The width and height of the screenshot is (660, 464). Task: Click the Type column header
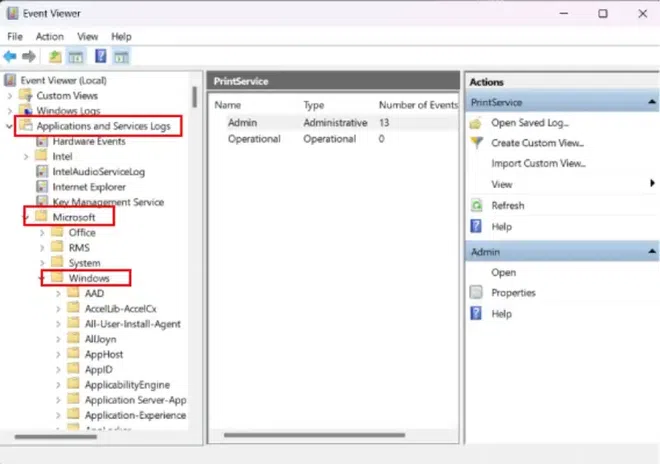pos(314,105)
